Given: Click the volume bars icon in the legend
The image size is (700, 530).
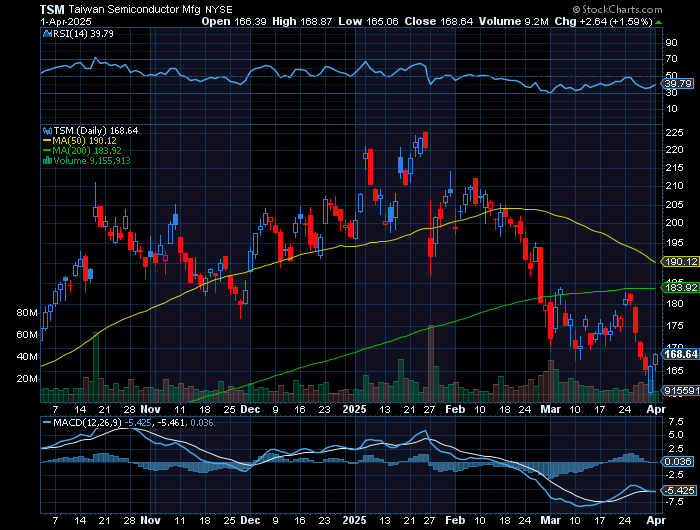Looking at the screenshot, I should 47,161.
